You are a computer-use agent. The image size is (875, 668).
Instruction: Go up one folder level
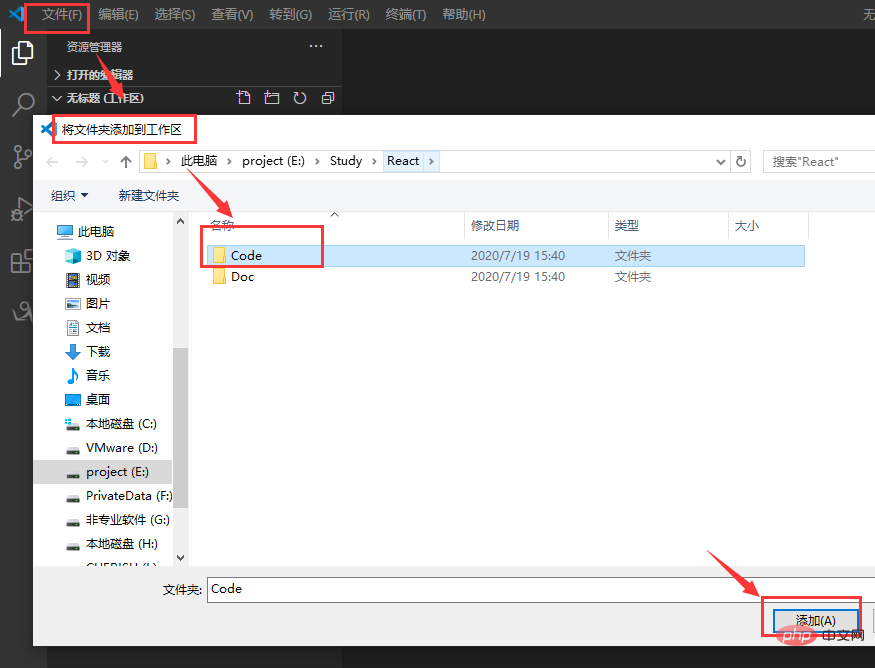tap(126, 162)
